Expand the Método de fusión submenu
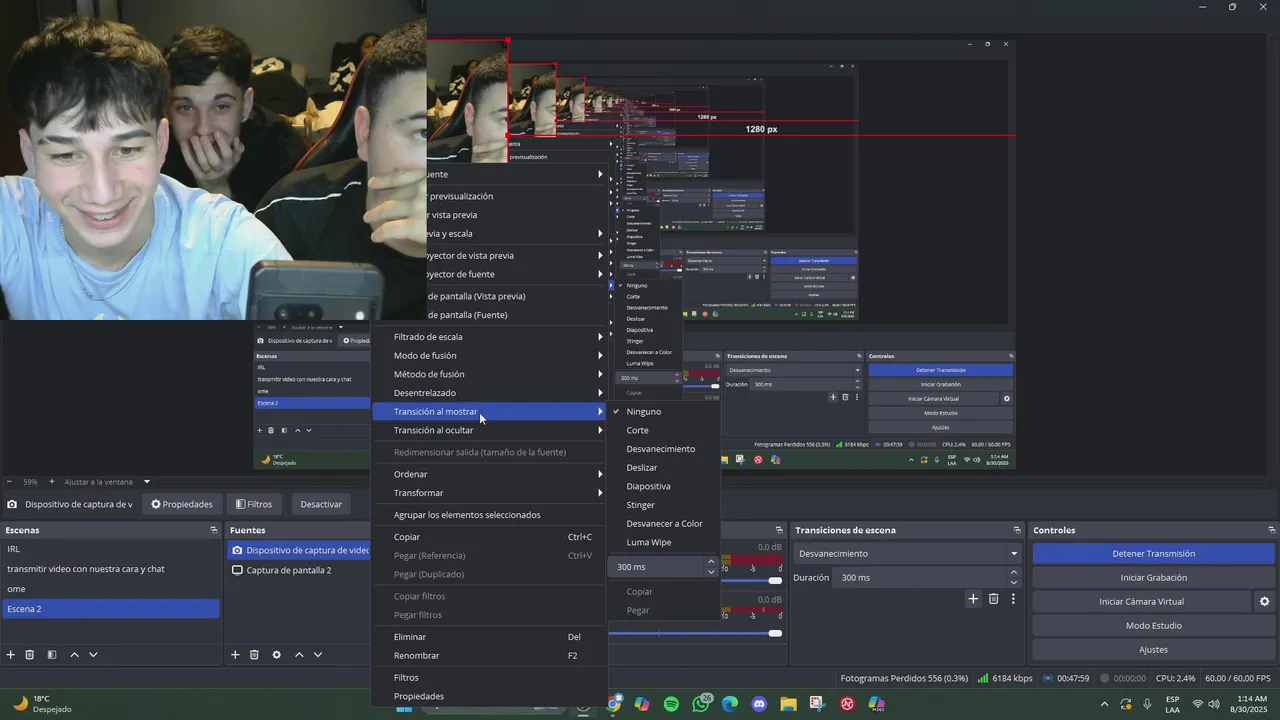Screen dimensions: 1280x720 tap(489, 374)
